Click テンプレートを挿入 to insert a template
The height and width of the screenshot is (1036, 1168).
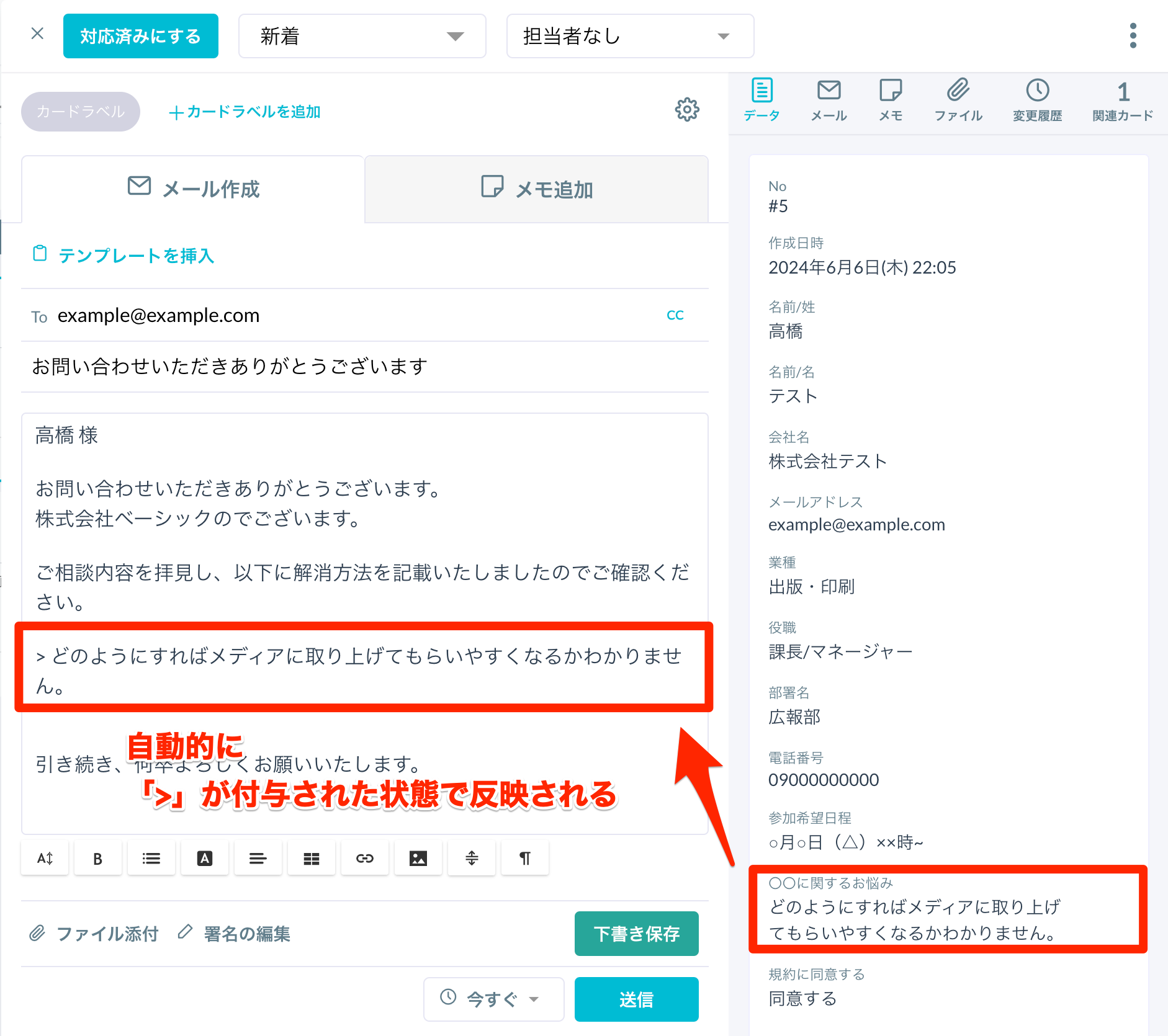click(136, 256)
